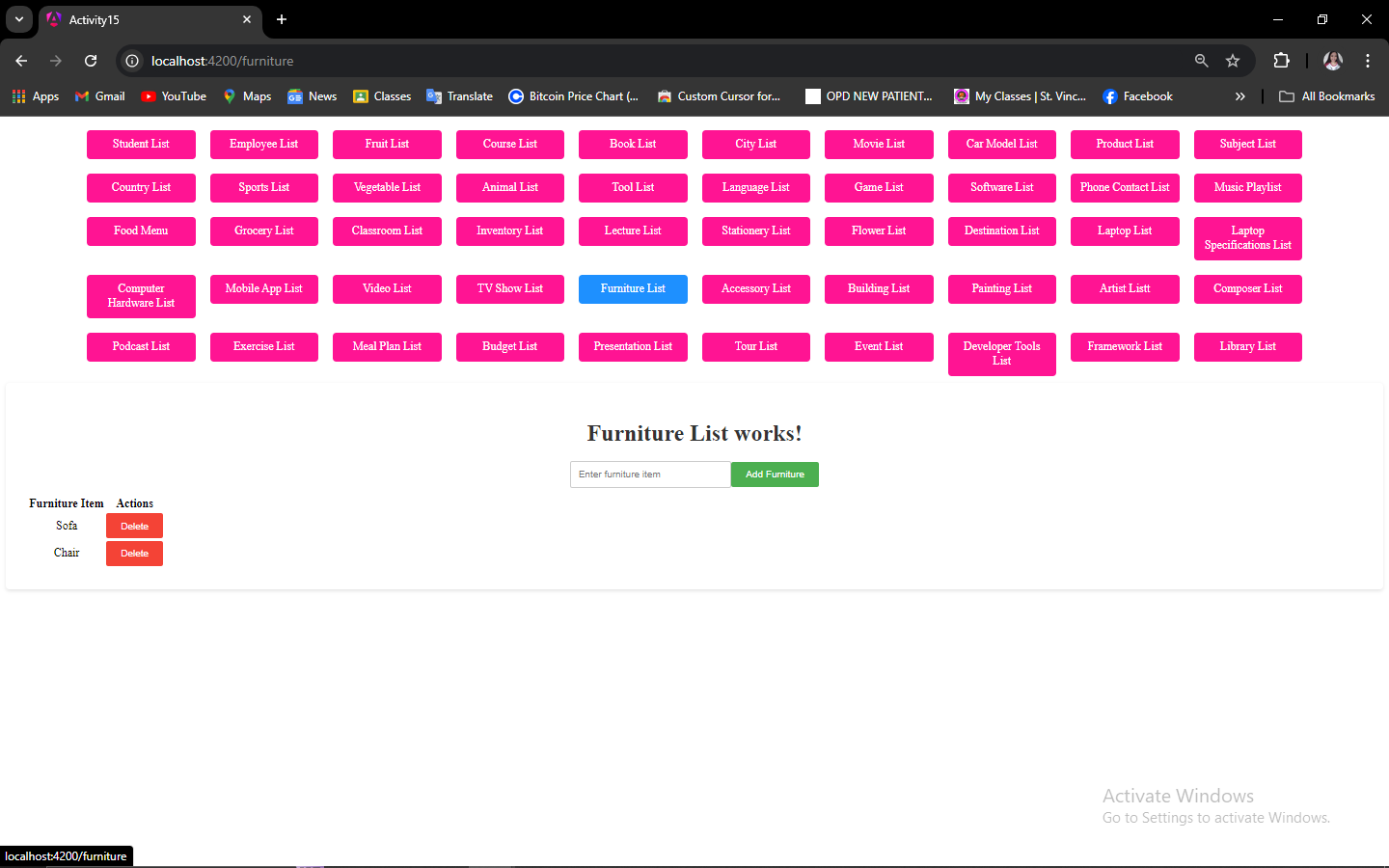Viewport: 1389px width, 868px height.
Task: Open the All Bookmarks folder
Action: [x=1327, y=96]
